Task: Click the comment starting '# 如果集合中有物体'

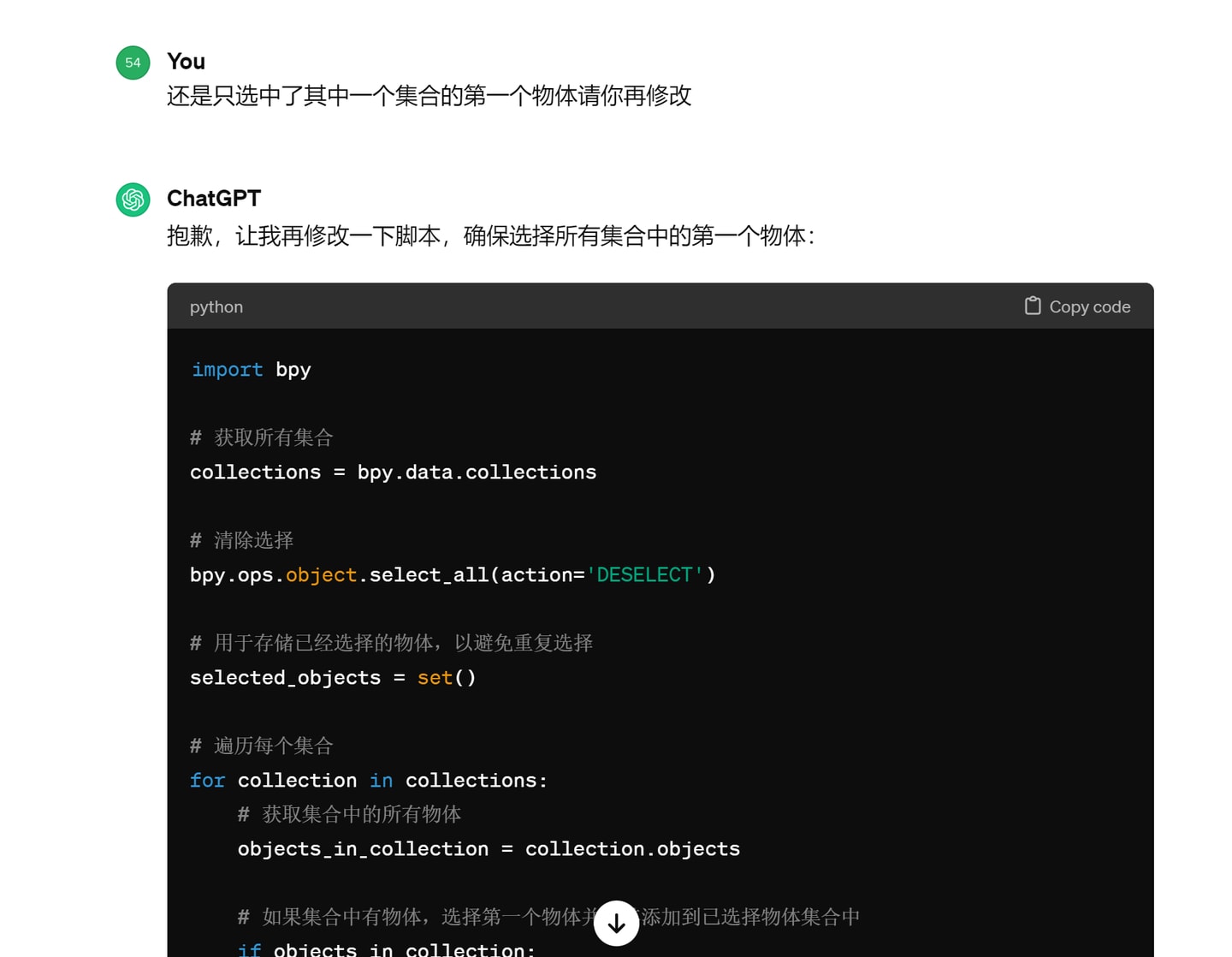Action: point(548,918)
